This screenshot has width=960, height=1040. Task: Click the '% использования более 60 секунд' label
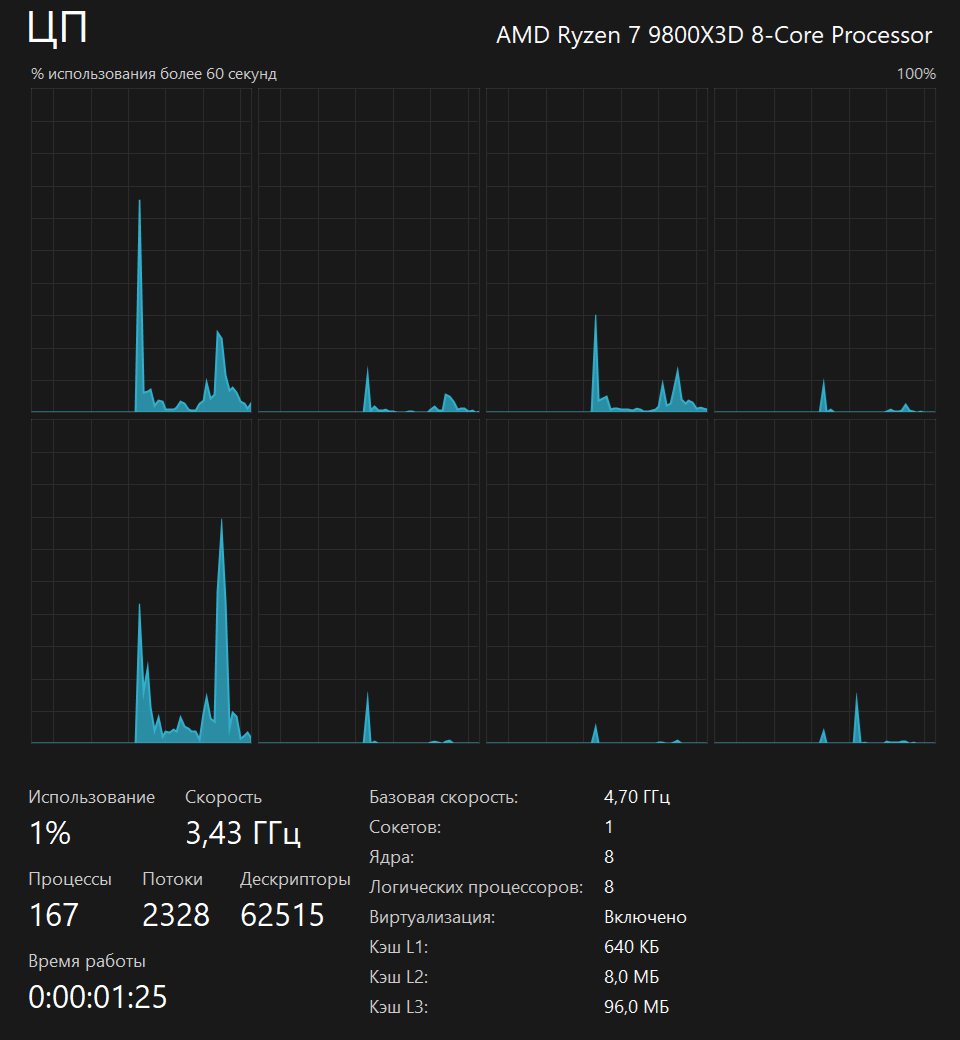point(154,74)
